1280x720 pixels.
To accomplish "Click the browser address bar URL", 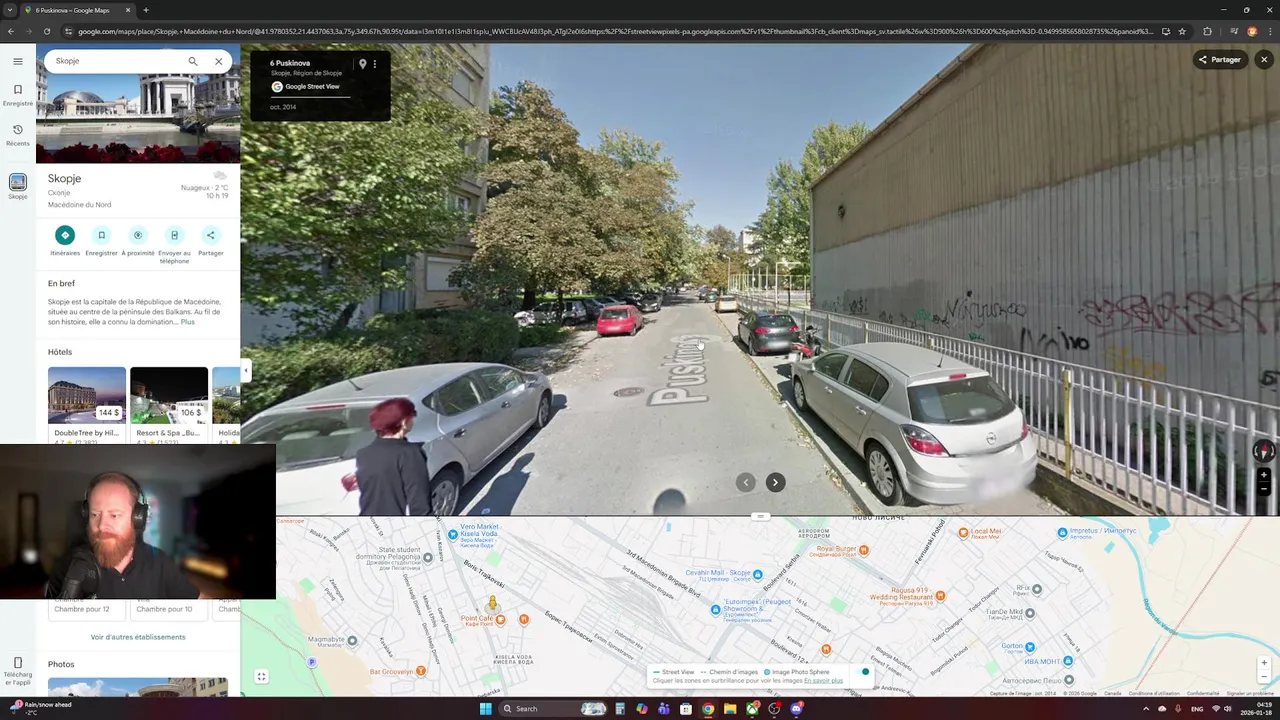I will (x=615, y=31).
